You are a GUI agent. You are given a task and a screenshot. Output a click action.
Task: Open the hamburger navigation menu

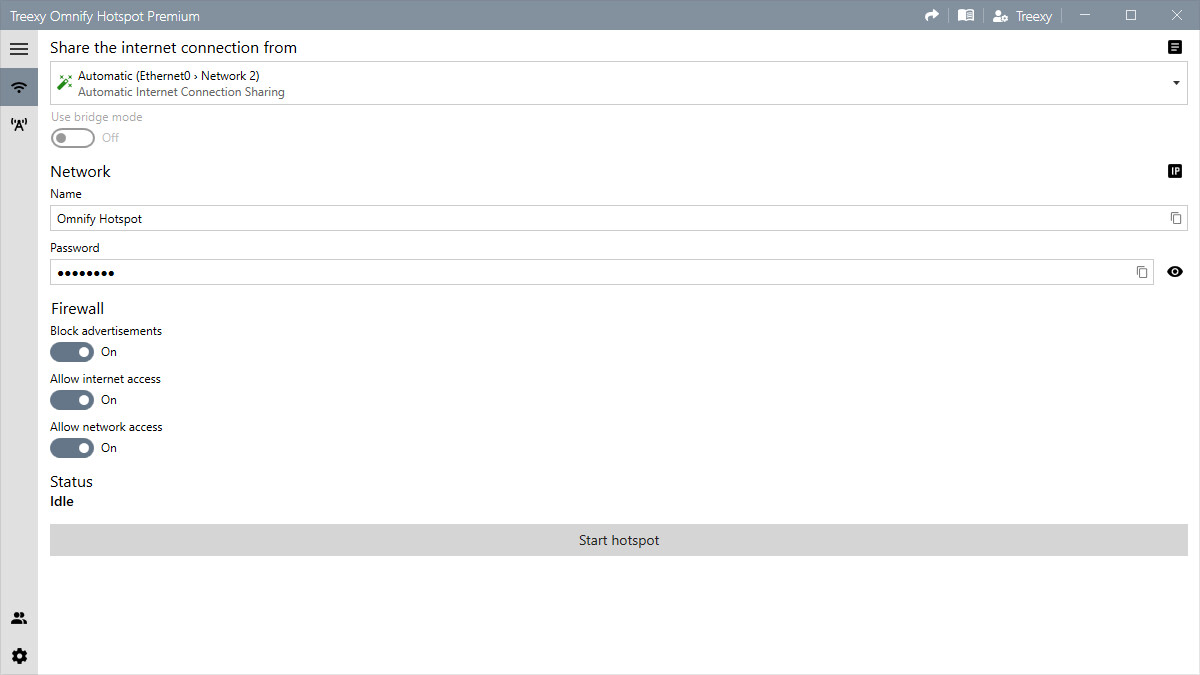(x=19, y=48)
